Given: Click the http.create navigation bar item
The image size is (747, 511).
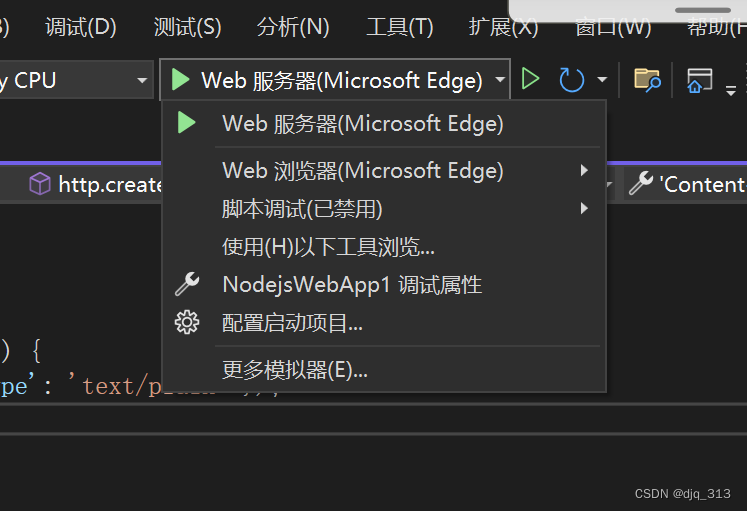Looking at the screenshot, I should point(110,184).
